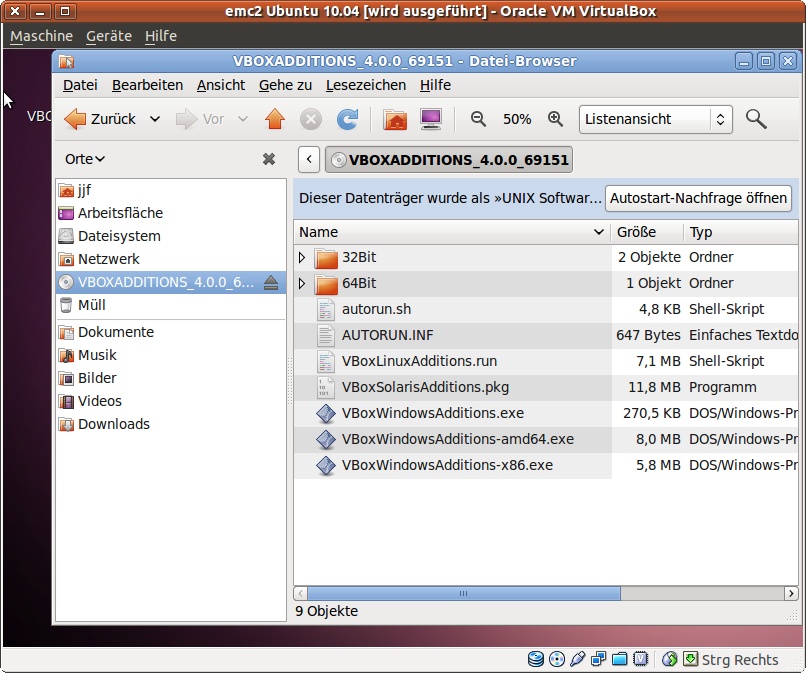Open the Listenansicht view mode dropdown
Screen dimensions: 806x673
pyautogui.click(x=655, y=119)
